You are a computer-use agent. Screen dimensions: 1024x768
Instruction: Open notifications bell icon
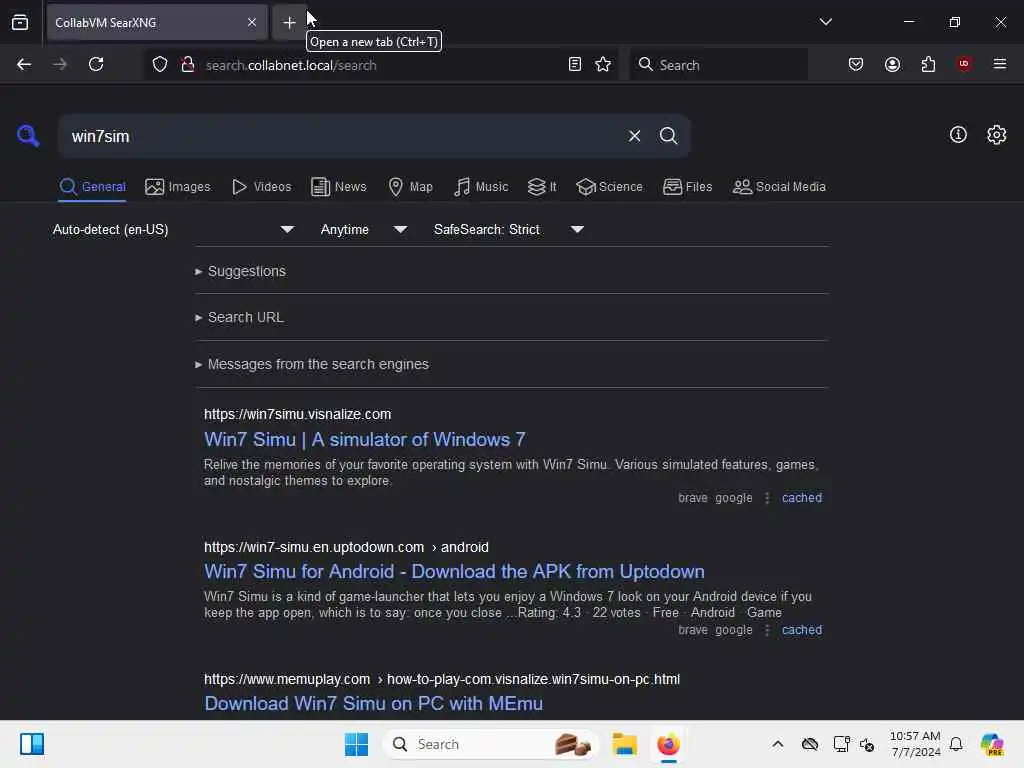(956, 744)
